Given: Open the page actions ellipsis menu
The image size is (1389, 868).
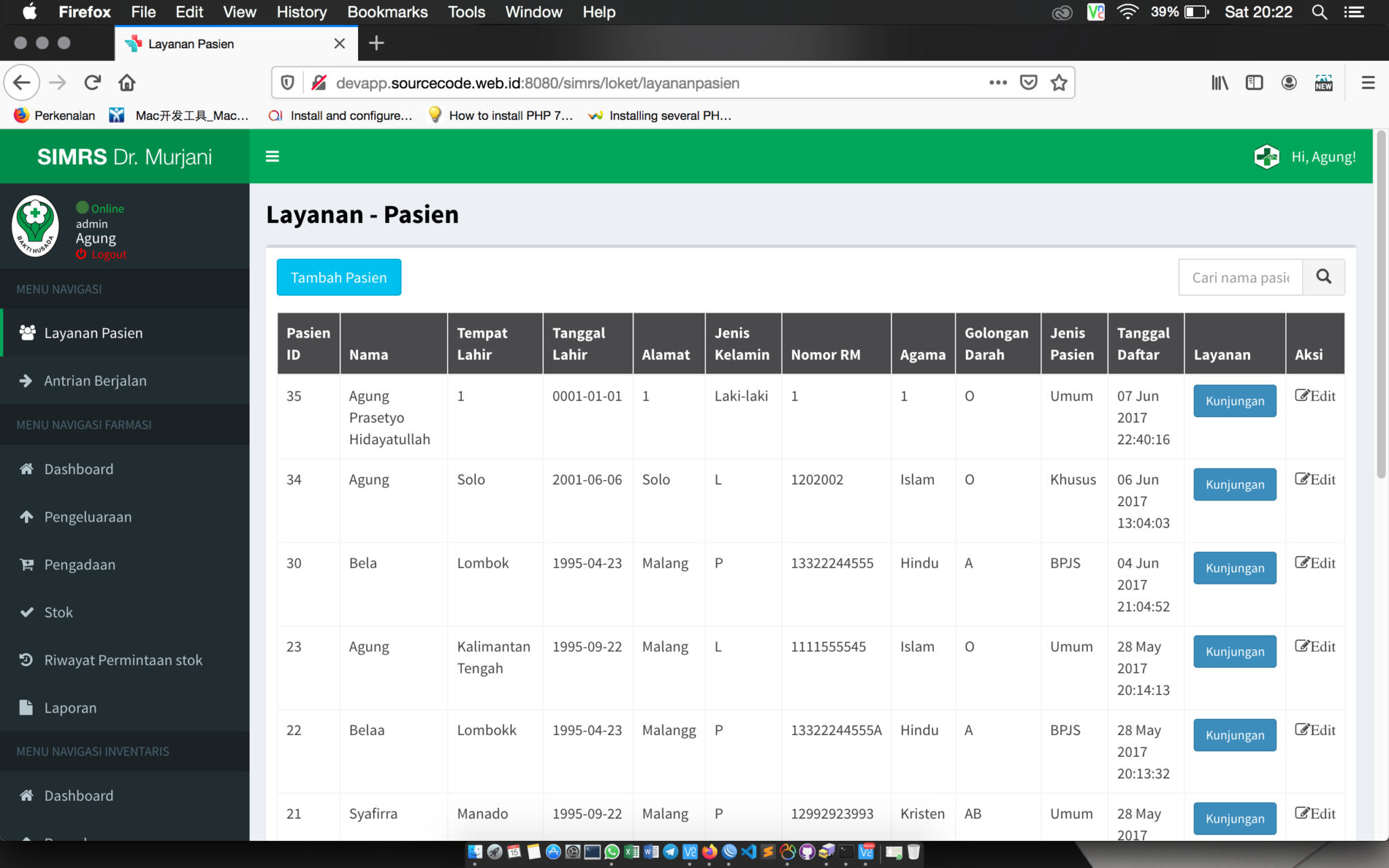Looking at the screenshot, I should point(997,82).
